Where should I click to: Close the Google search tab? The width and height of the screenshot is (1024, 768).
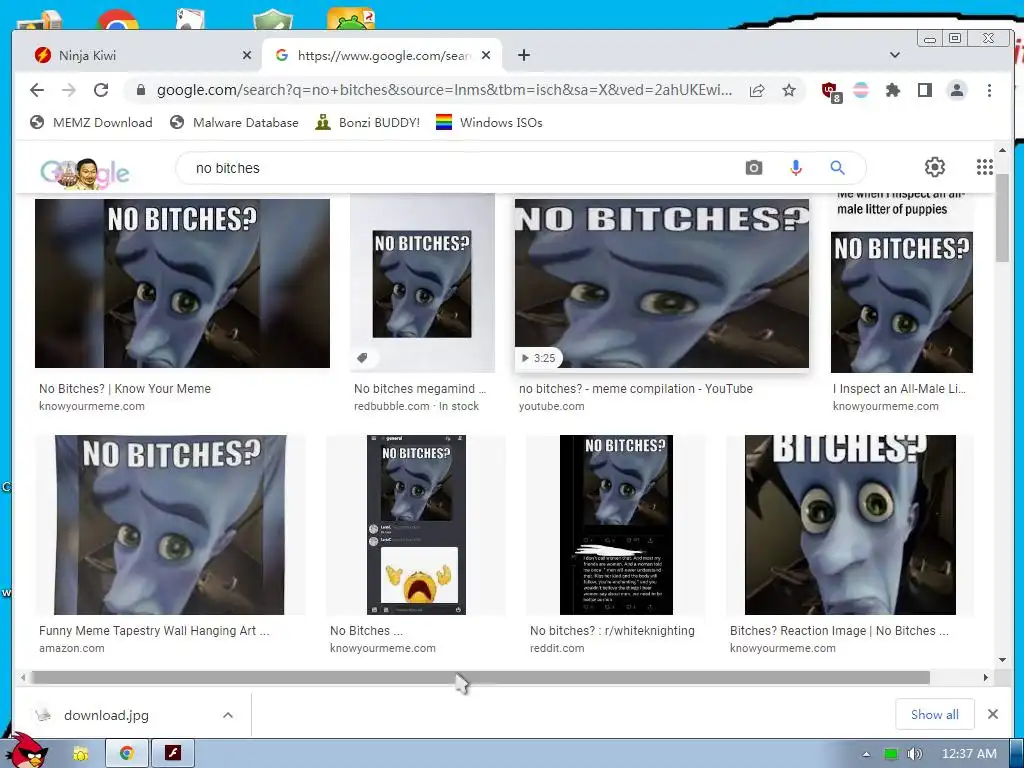click(486, 56)
